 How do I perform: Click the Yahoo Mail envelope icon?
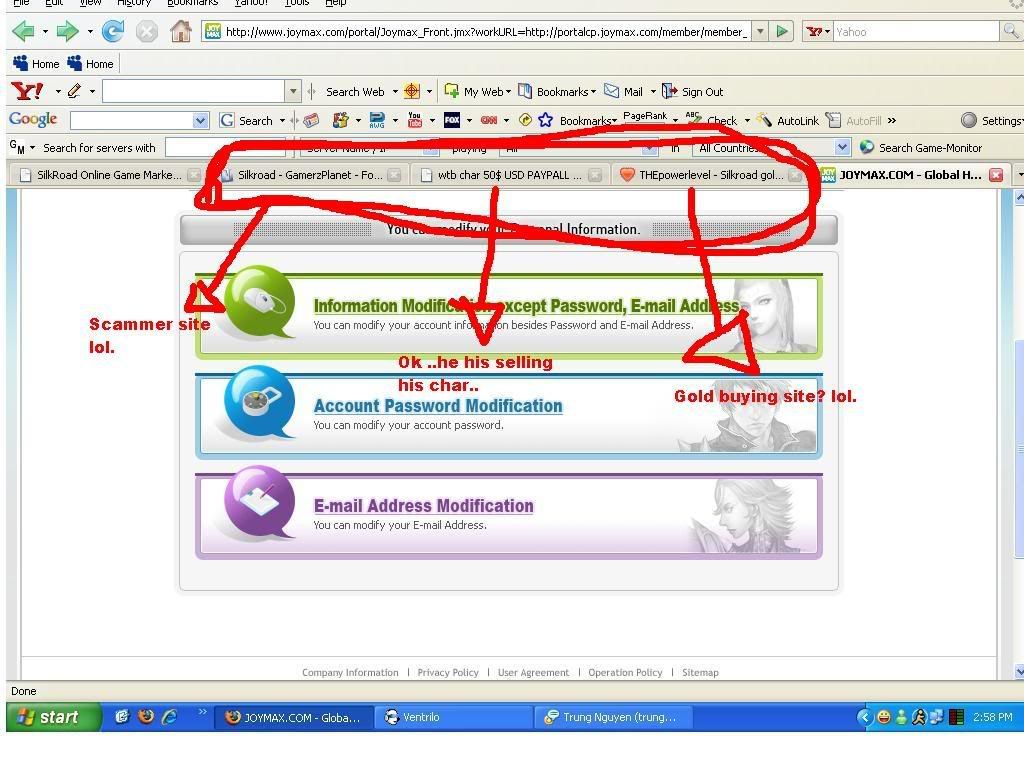coord(612,91)
